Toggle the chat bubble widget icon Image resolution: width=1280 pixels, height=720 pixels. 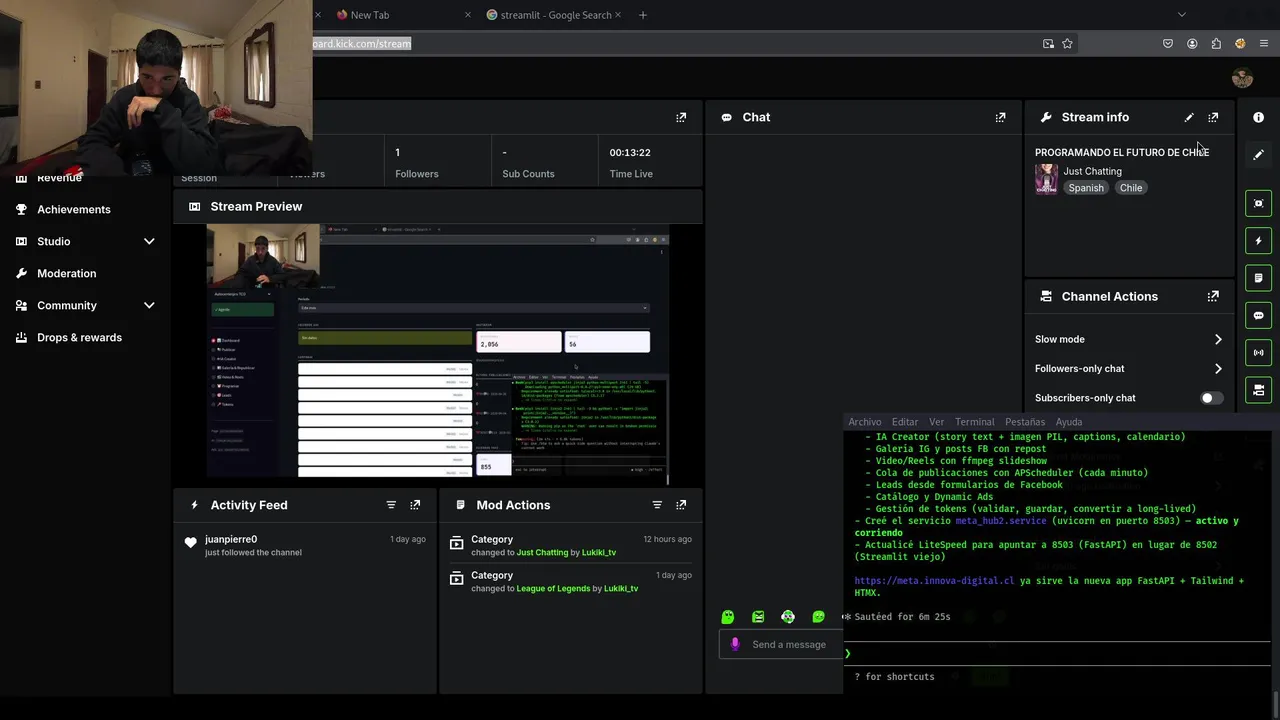tap(1258, 315)
